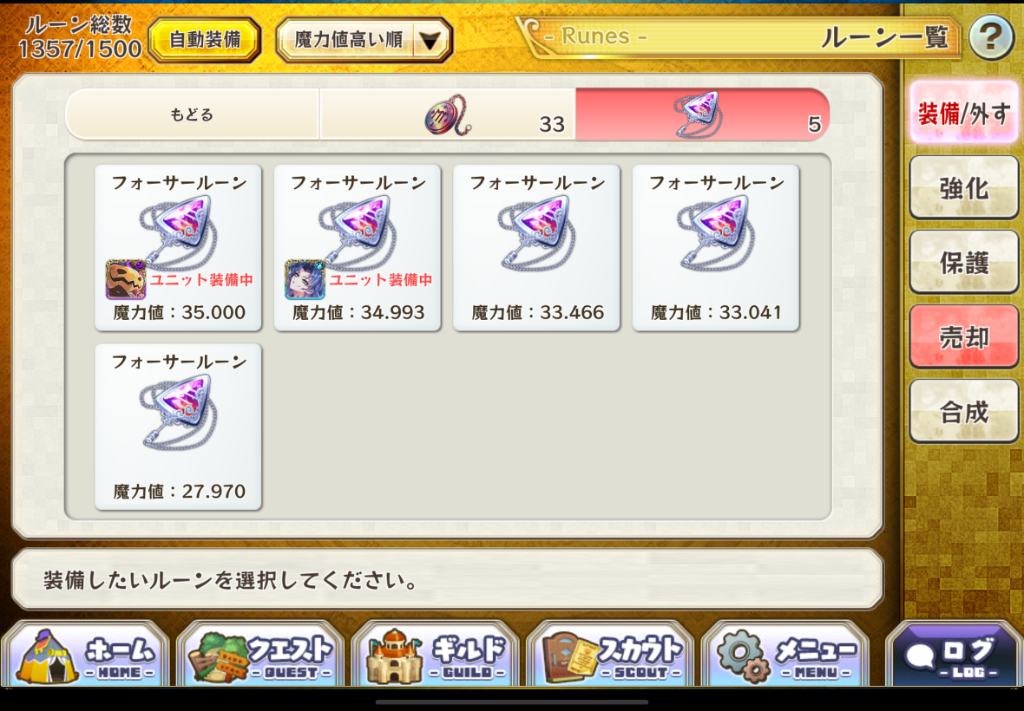
Task: Toggle the 装備/外す equip mode
Action: click(964, 113)
